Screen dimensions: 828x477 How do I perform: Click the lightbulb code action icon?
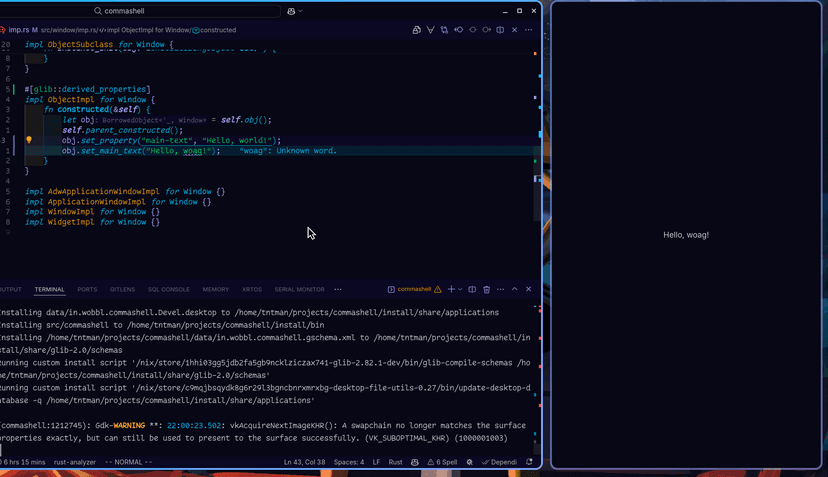[x=29, y=141]
